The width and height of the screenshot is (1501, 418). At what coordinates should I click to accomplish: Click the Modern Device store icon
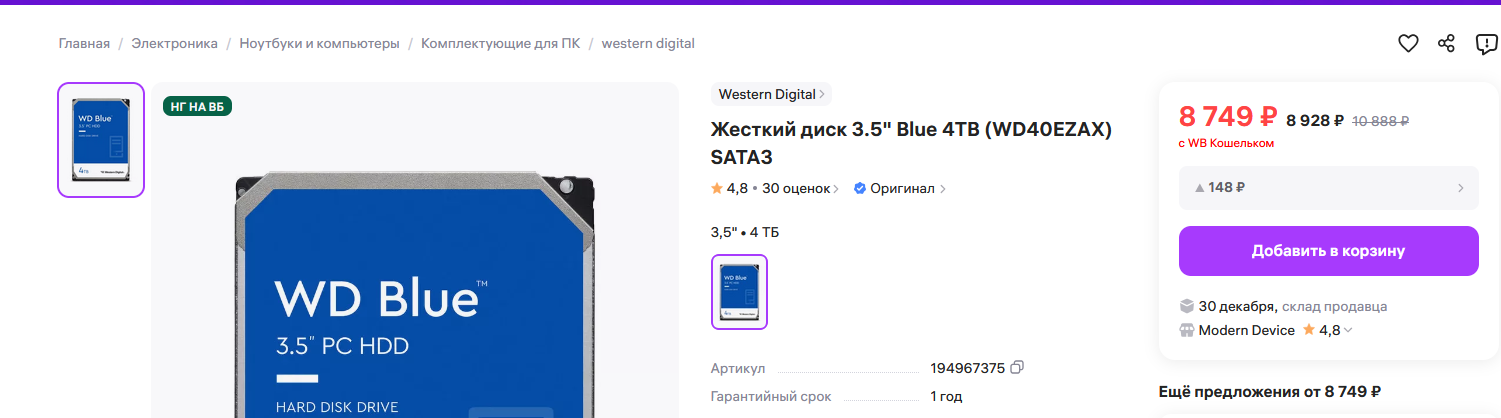[x=1187, y=330]
